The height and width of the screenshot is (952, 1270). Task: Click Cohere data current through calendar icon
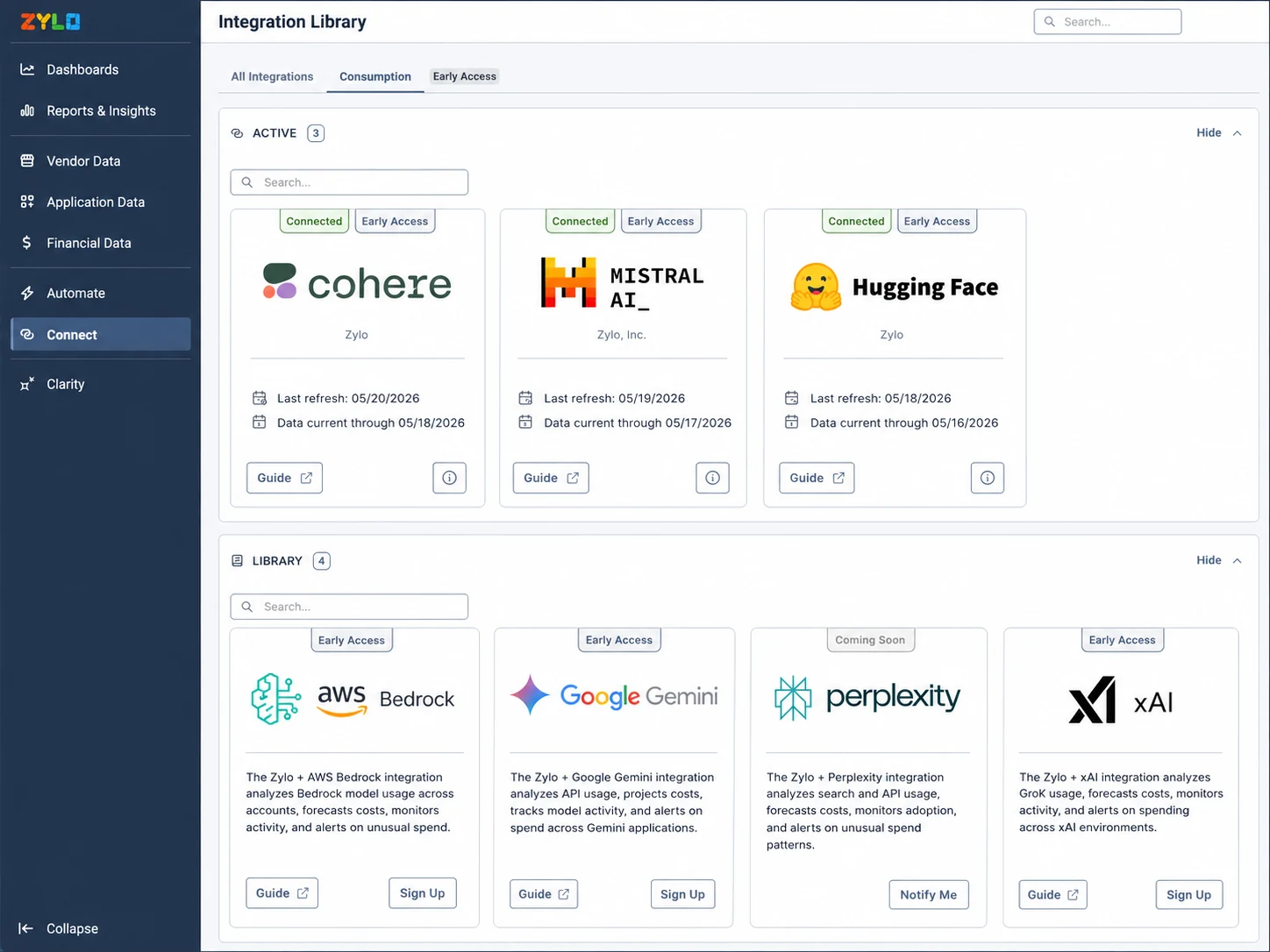pos(260,423)
